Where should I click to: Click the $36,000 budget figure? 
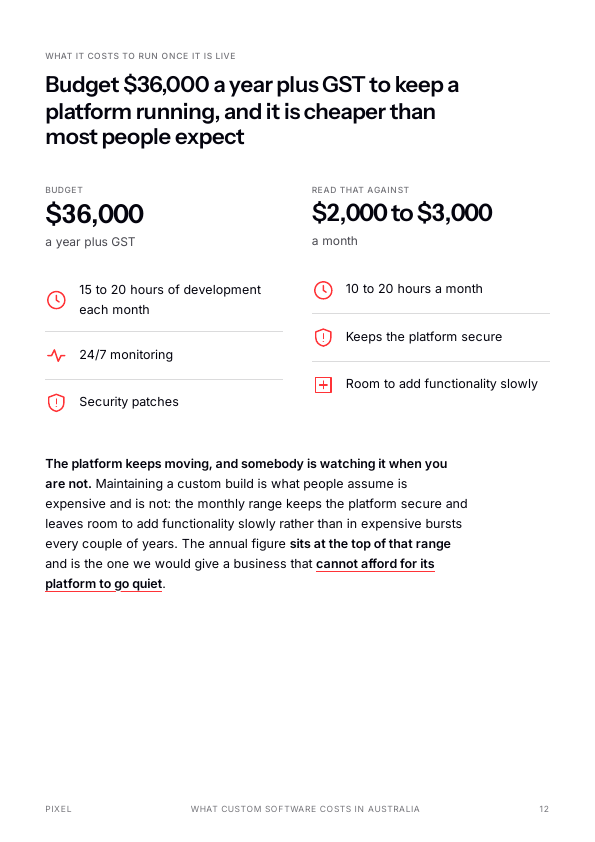point(95,214)
